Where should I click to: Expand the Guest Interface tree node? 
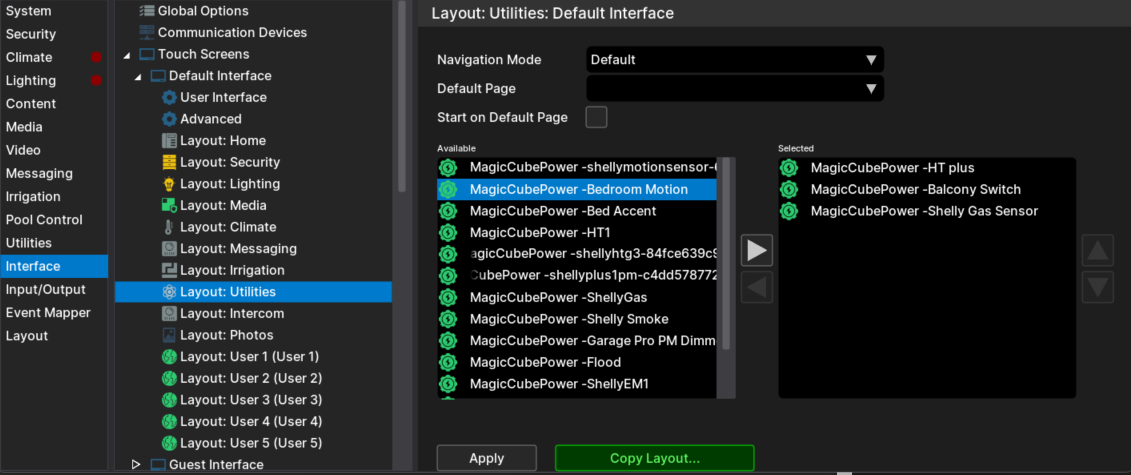tap(136, 465)
